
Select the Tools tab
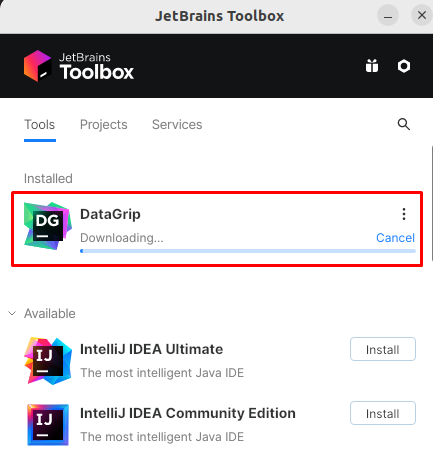coord(39,125)
